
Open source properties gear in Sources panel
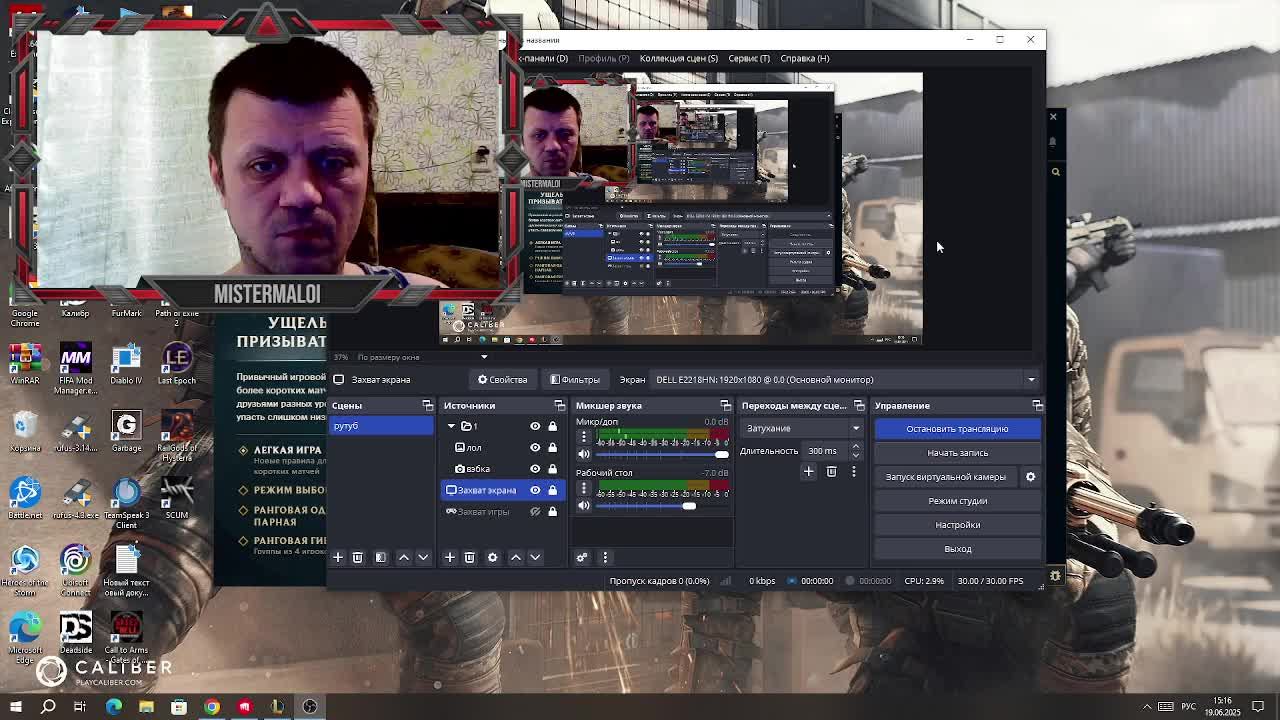(492, 557)
